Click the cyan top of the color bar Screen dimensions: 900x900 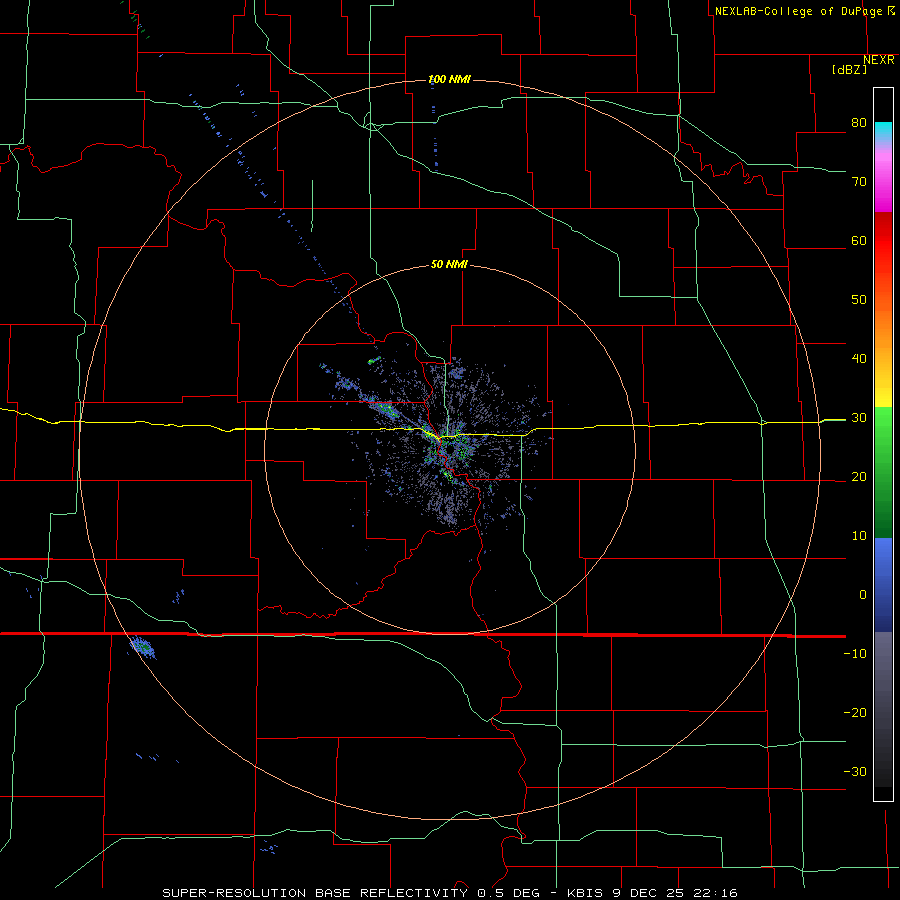point(883,132)
